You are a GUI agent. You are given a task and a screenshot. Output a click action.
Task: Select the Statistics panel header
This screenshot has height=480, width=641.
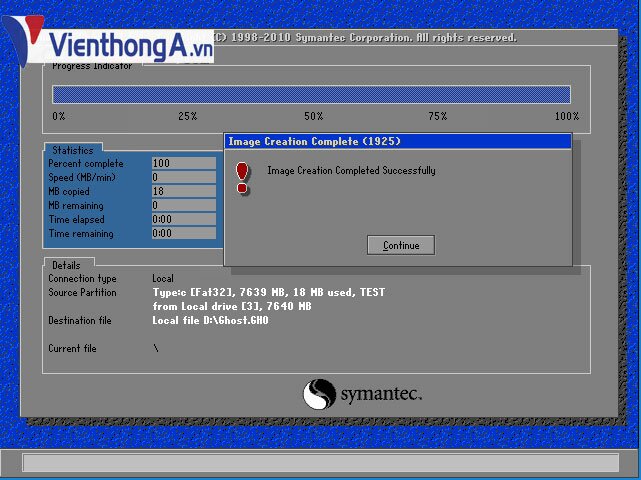(73, 150)
